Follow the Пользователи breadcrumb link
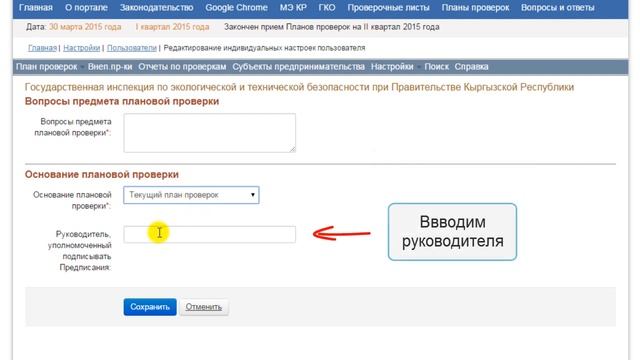 pyautogui.click(x=132, y=48)
